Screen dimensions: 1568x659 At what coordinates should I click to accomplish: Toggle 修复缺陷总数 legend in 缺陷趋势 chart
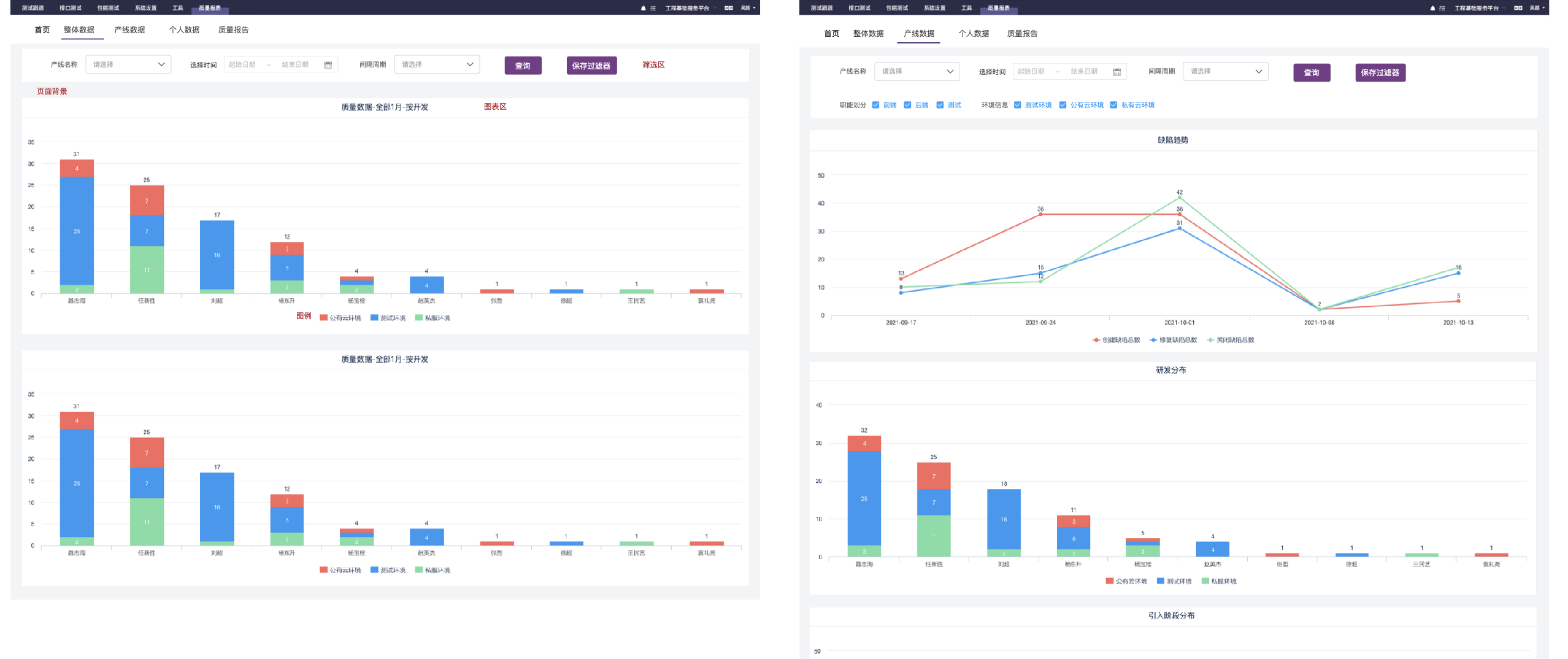tap(1173, 340)
